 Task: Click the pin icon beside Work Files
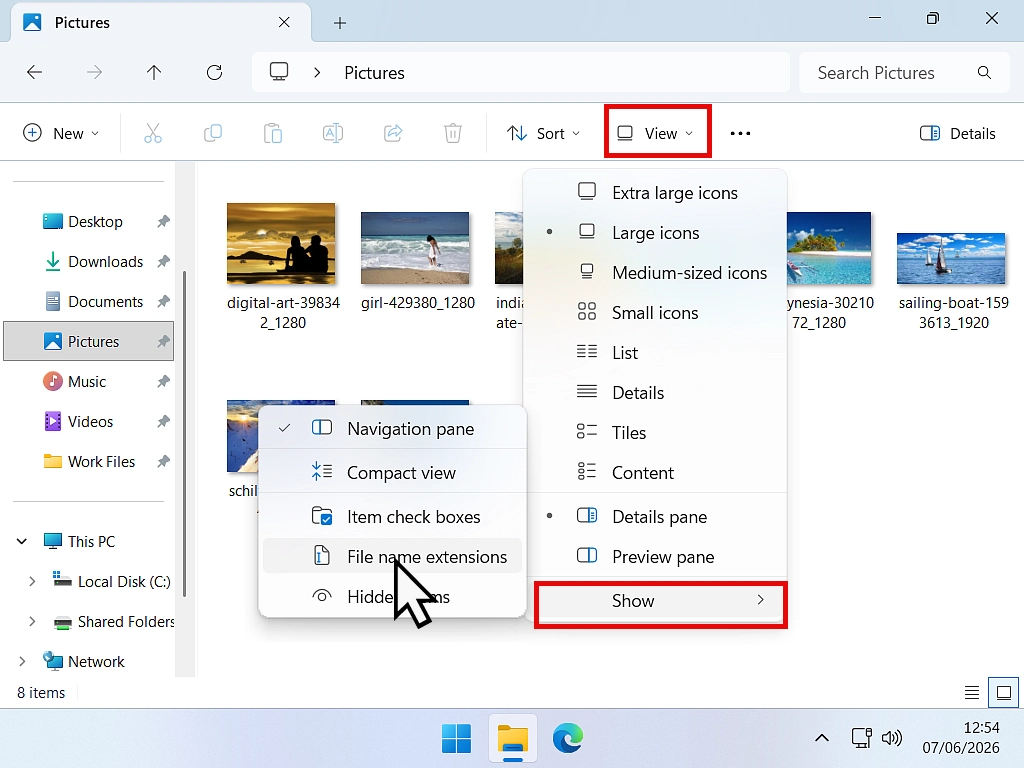coord(163,462)
